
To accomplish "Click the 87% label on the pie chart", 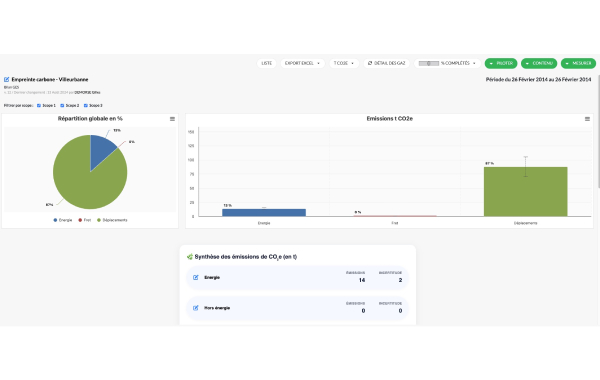I will [x=49, y=205].
